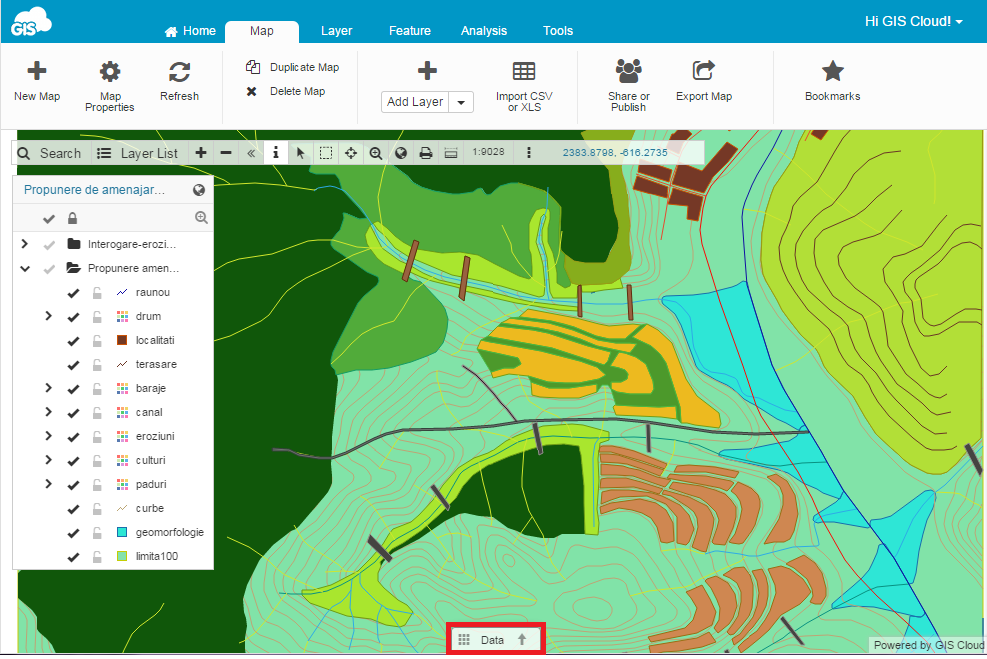The height and width of the screenshot is (659, 987).
Task: Click the New Map plus icon
Action: click(37, 70)
